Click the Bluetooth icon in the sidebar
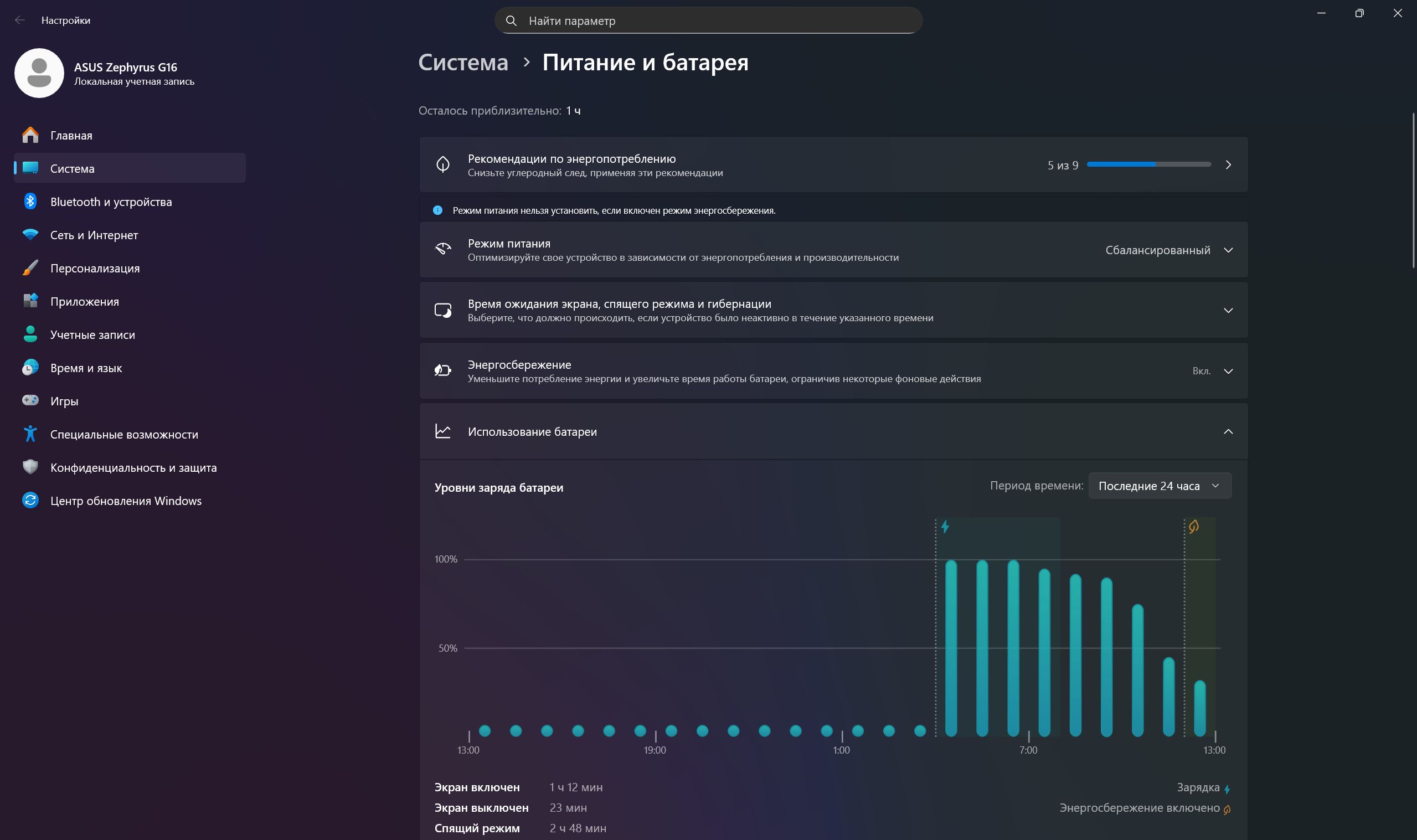1417x840 pixels. (x=30, y=201)
